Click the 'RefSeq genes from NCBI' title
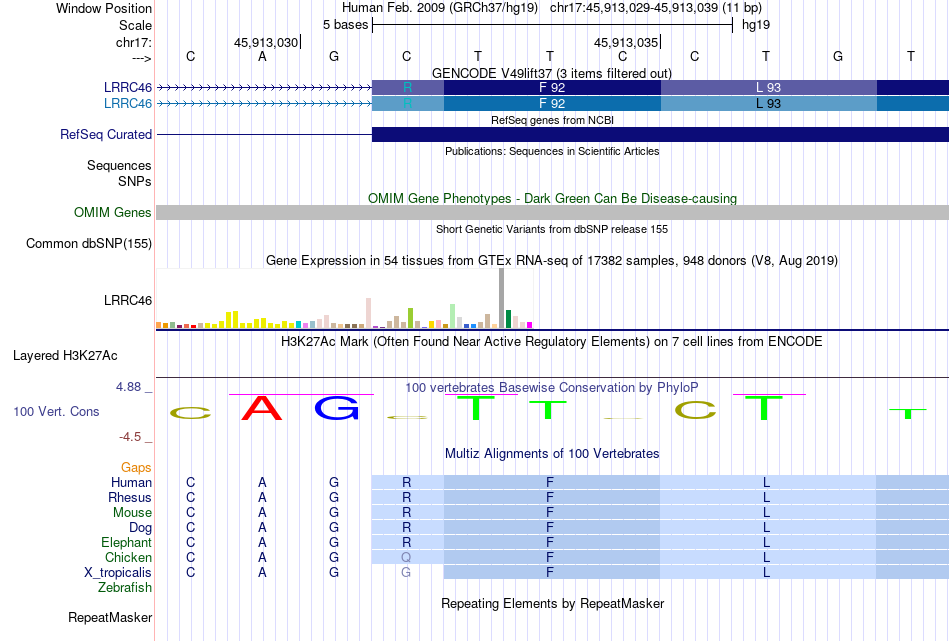950x641 pixels. click(552, 120)
